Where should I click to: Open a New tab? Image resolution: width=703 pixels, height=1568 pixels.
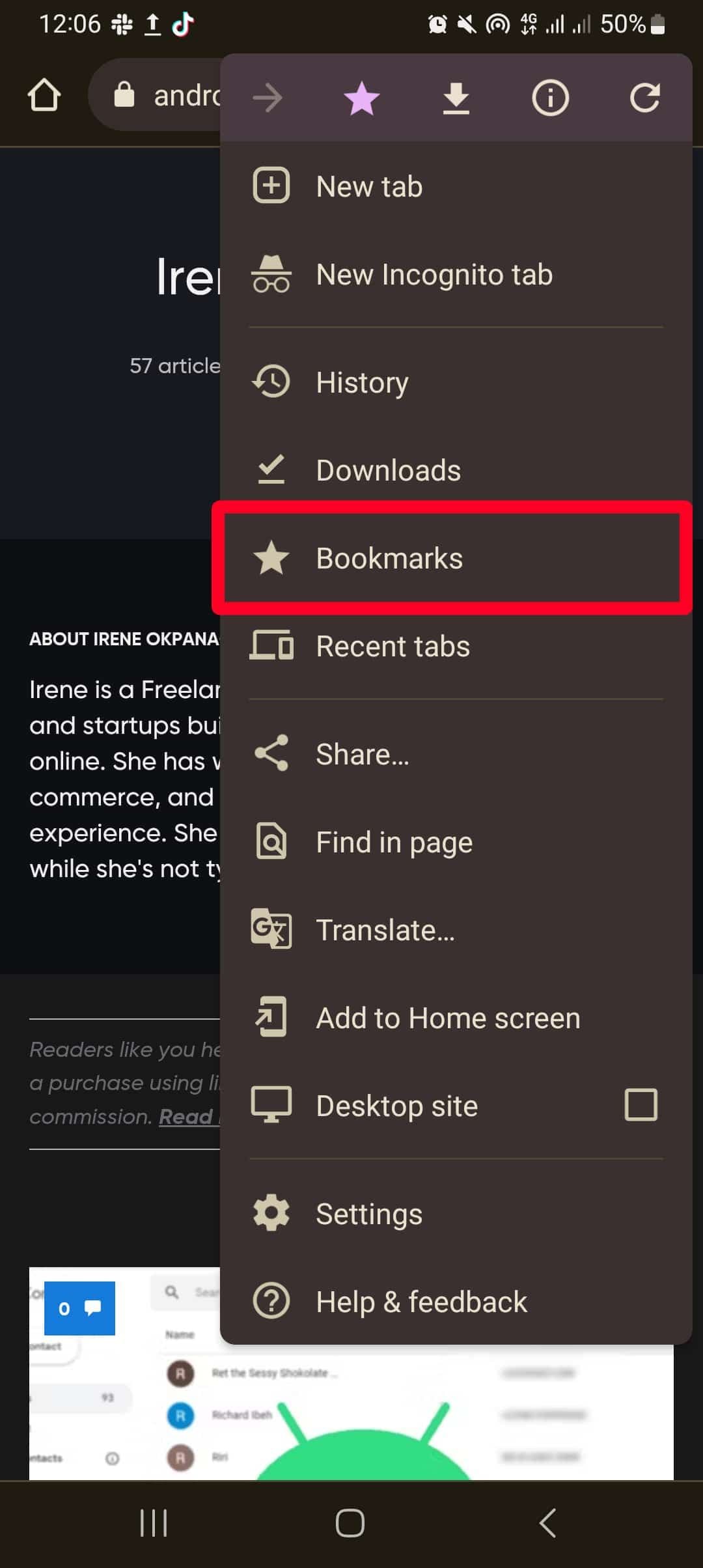click(x=456, y=186)
